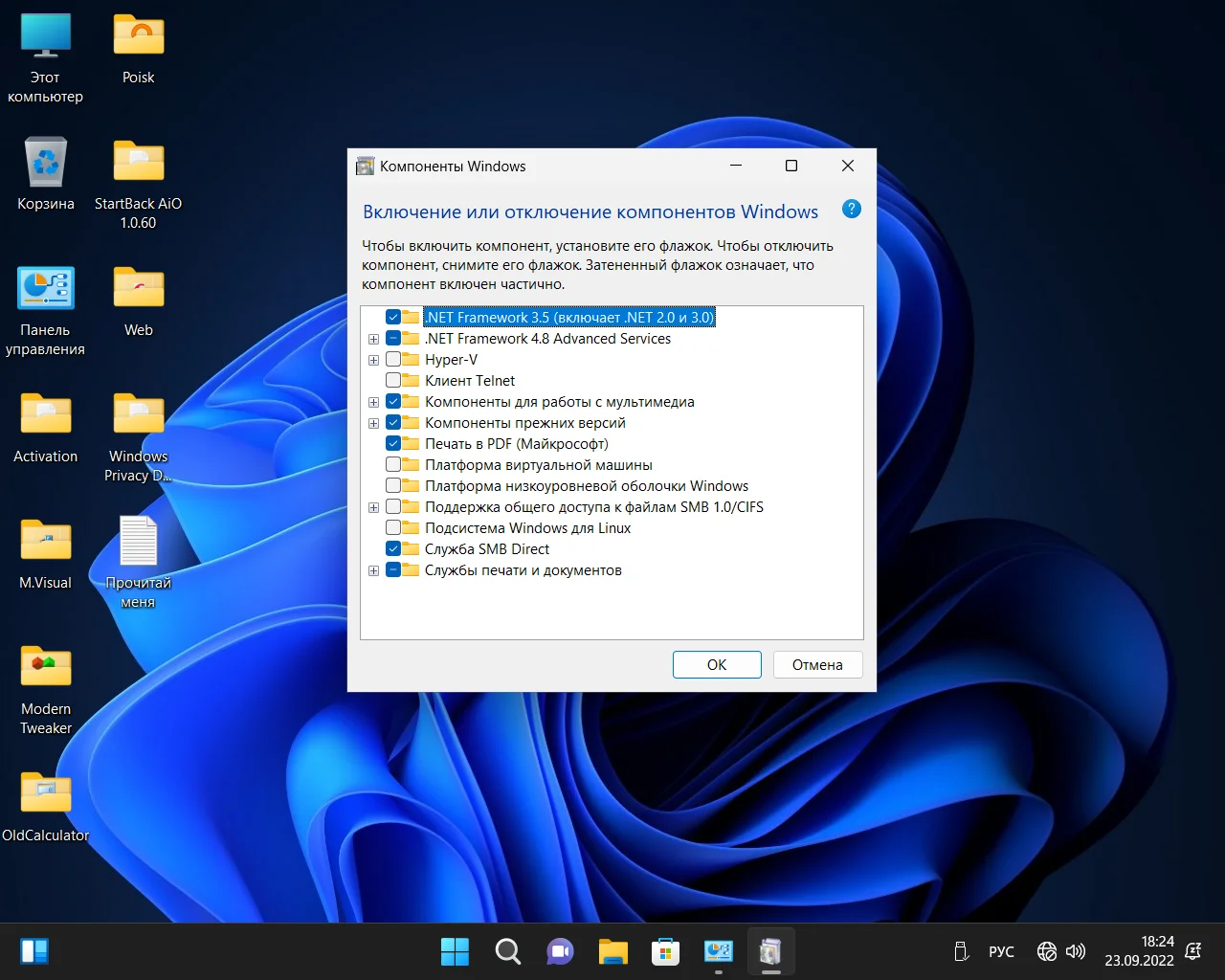Enable Подсистема Windows для Linux checkbox
This screenshot has width=1225, height=980.
(x=393, y=528)
